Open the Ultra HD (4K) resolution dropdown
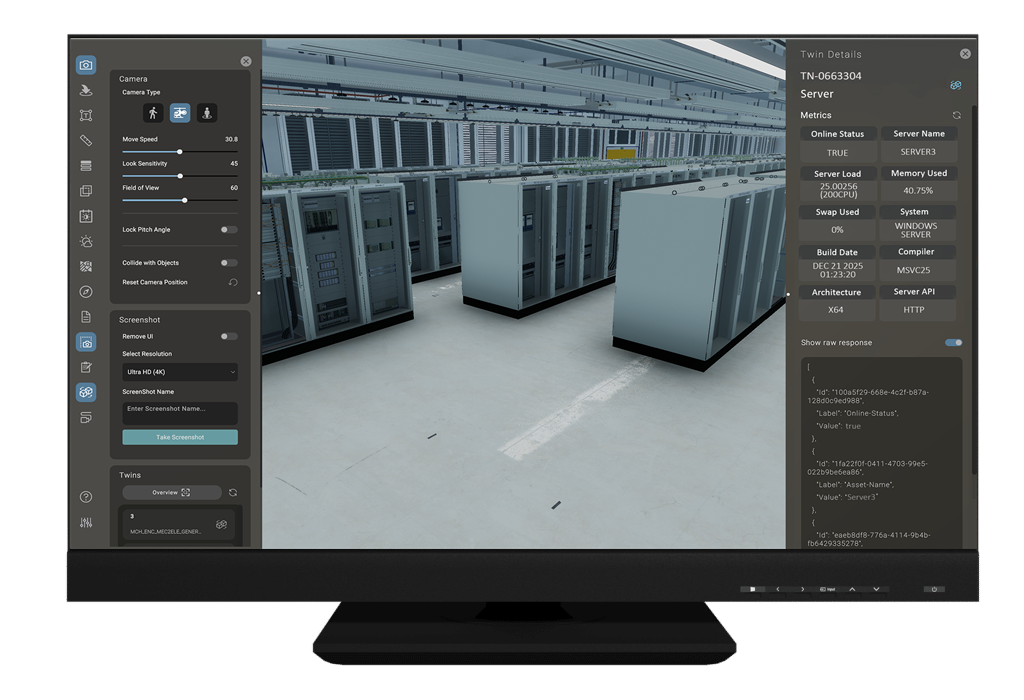 (180, 372)
